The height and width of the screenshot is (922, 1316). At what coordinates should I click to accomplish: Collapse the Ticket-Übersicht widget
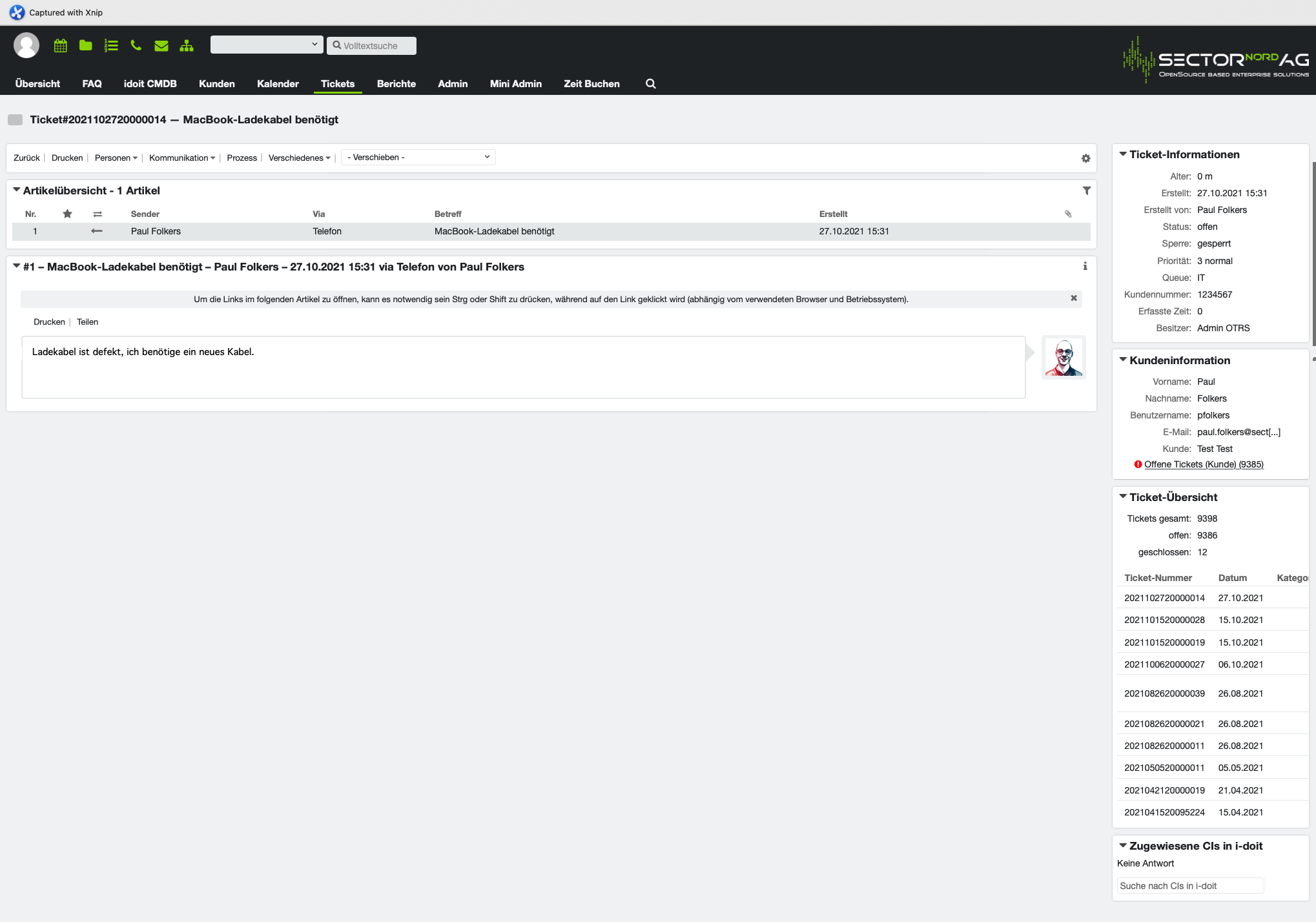click(1123, 497)
